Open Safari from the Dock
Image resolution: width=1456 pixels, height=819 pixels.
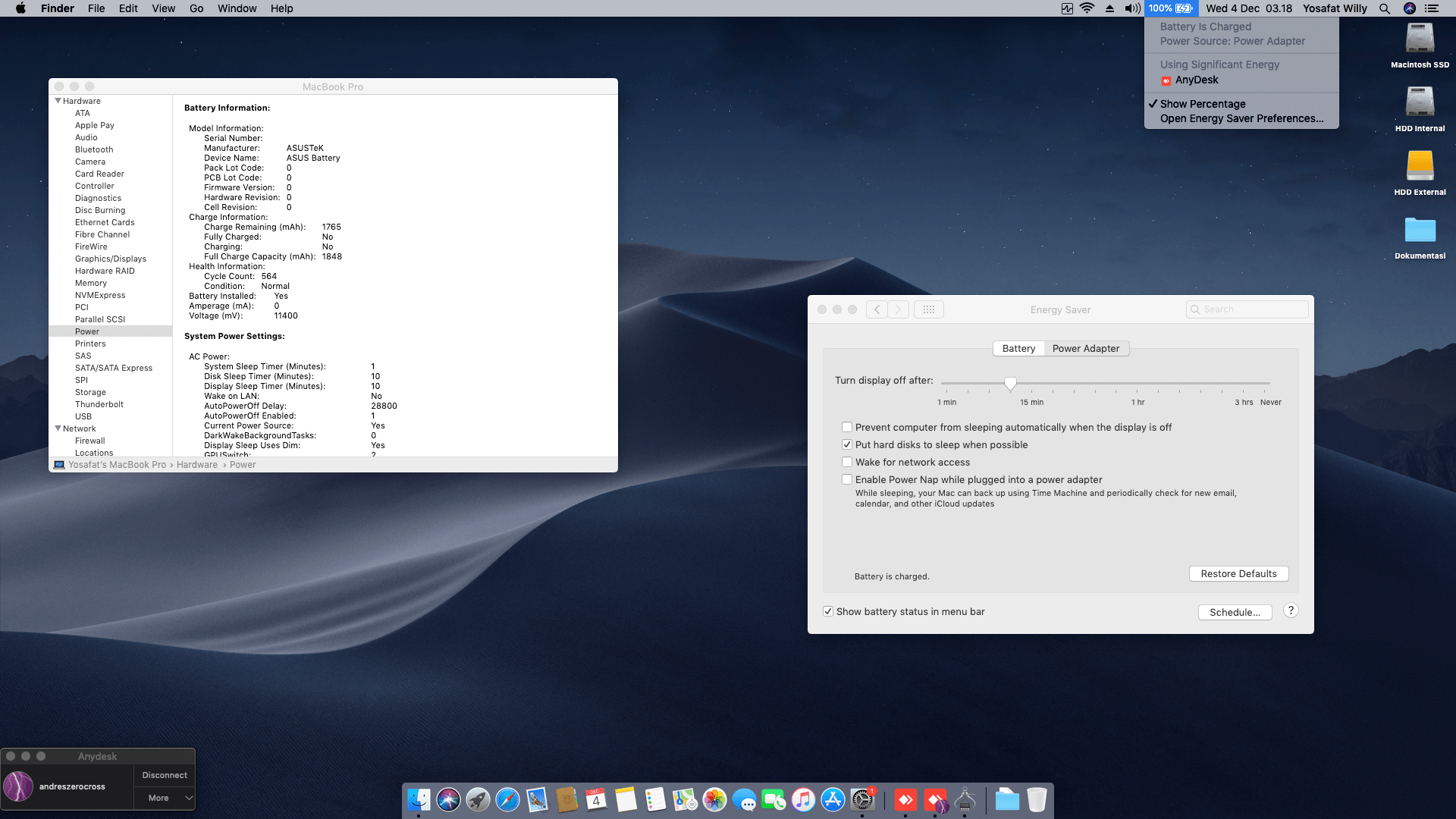(x=507, y=799)
